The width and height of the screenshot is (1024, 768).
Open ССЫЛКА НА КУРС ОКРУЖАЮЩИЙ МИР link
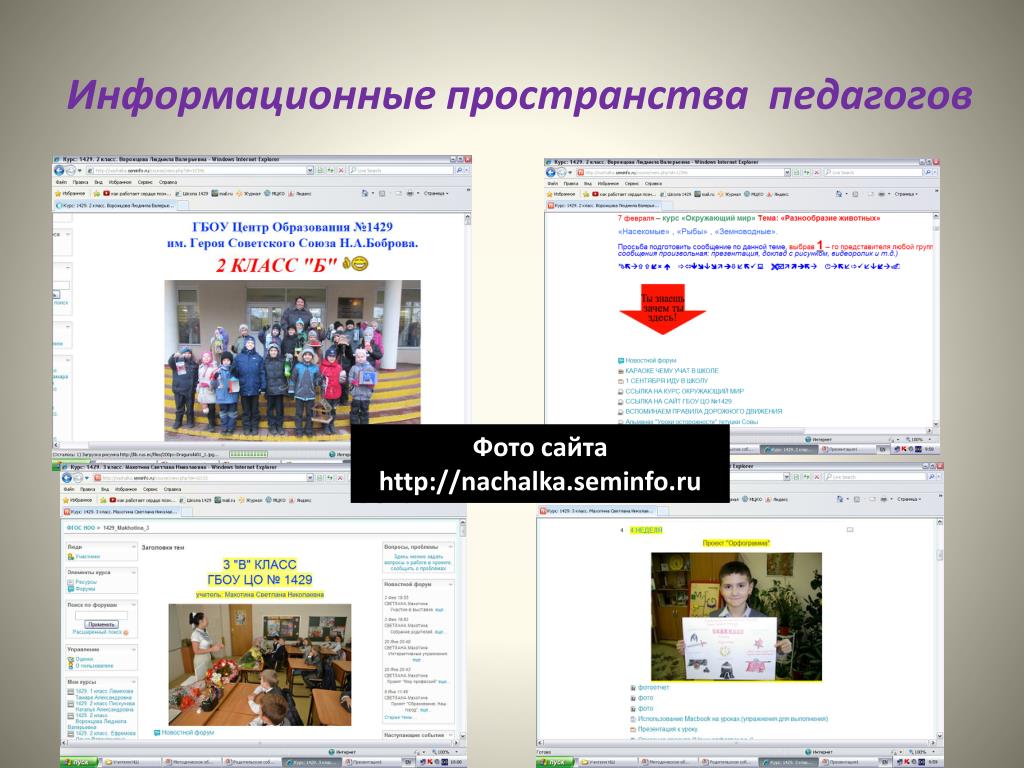click(x=684, y=391)
